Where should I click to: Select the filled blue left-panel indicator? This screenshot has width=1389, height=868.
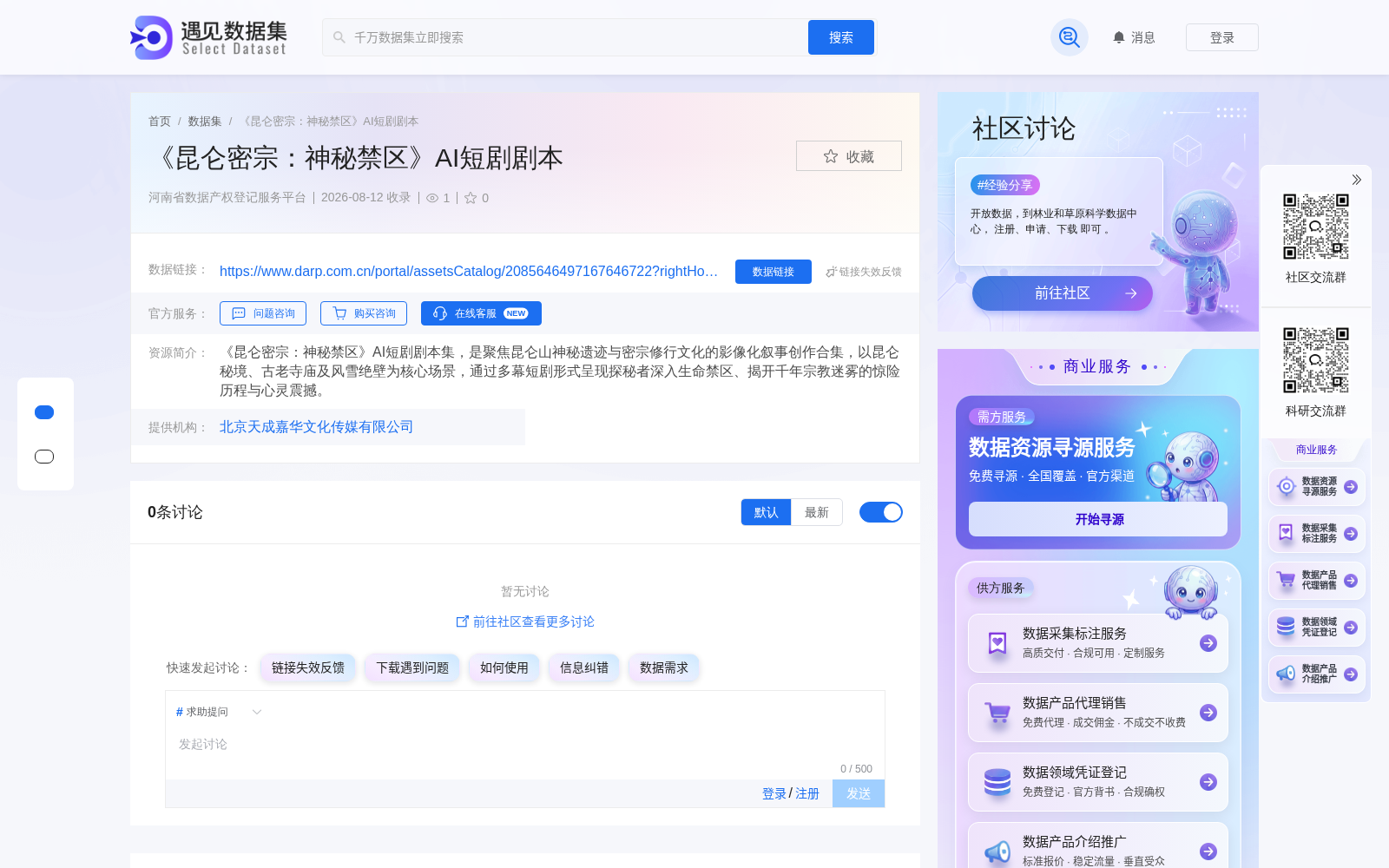[x=44, y=412]
